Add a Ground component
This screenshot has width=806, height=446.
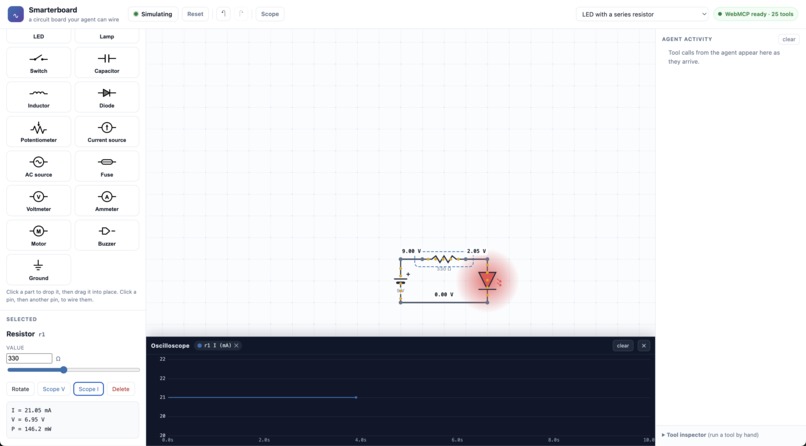(x=39, y=269)
